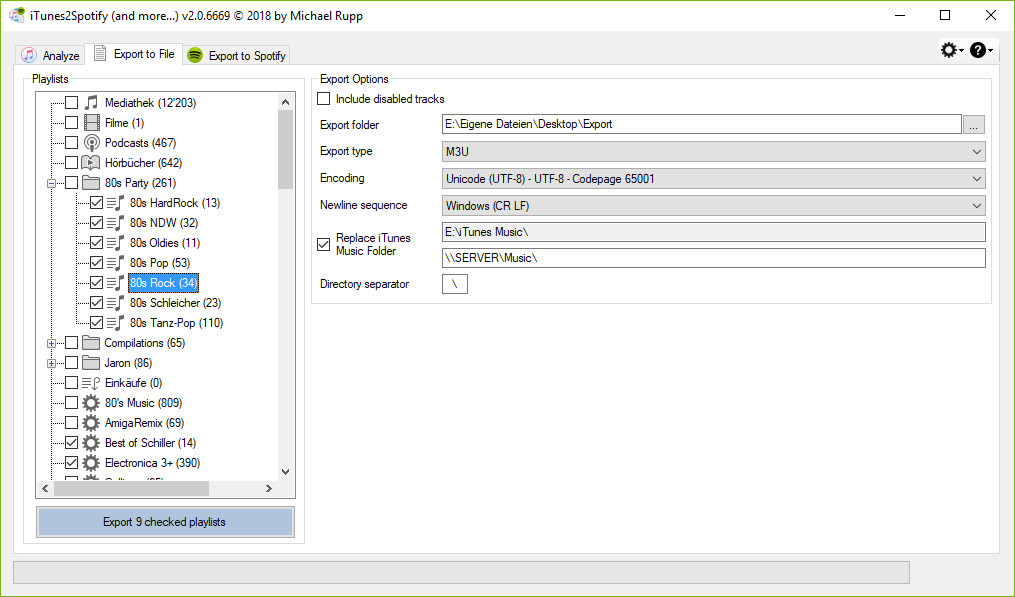This screenshot has width=1015, height=597.
Task: Click the folder icon of Jaron
Action: pos(91,363)
